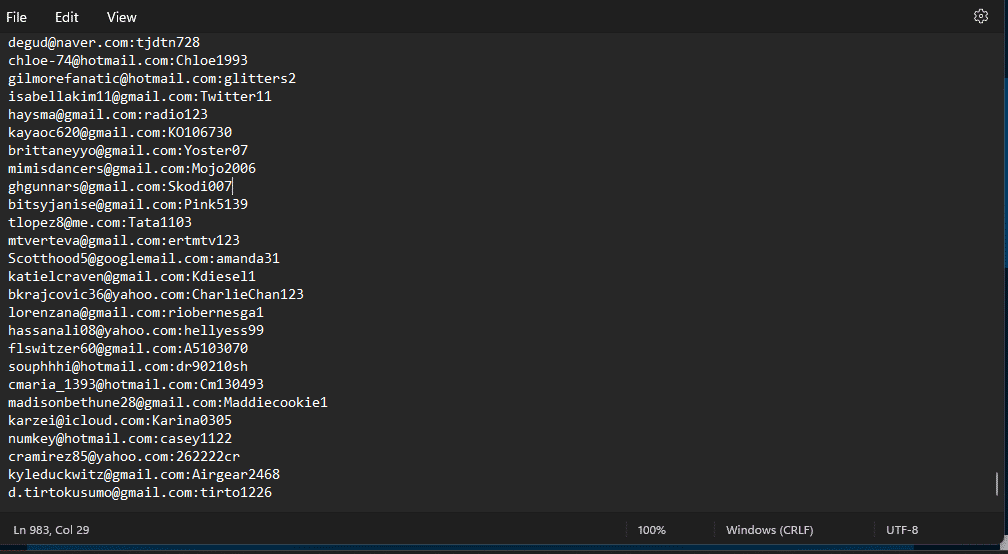Click the vertical scrollbar thumb
This screenshot has width=1008, height=554.
[x=997, y=484]
